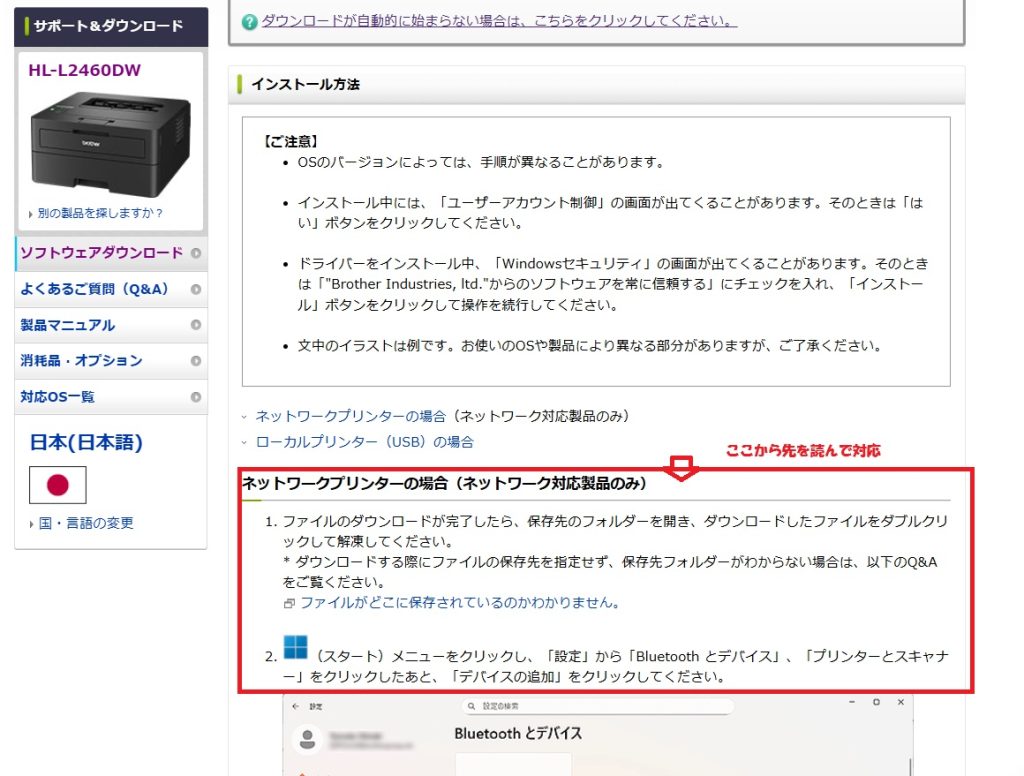Click the red down-arrow annotation marker

(681, 468)
